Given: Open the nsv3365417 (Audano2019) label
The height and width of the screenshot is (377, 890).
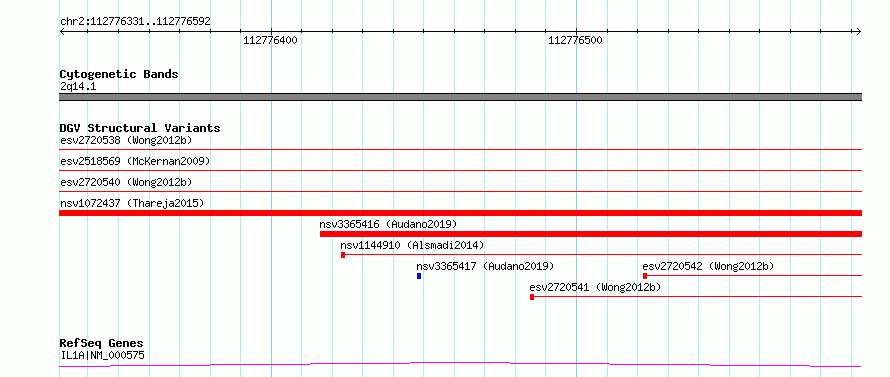Looking at the screenshot, I should pos(485,266).
